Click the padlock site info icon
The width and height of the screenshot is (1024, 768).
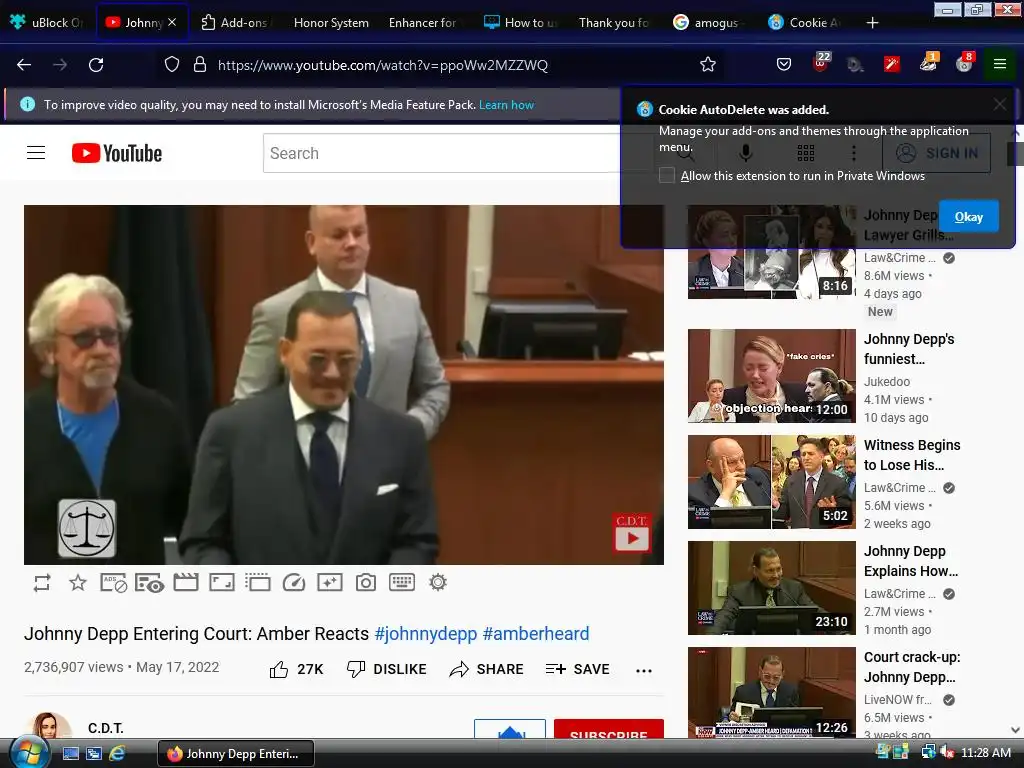(x=200, y=65)
